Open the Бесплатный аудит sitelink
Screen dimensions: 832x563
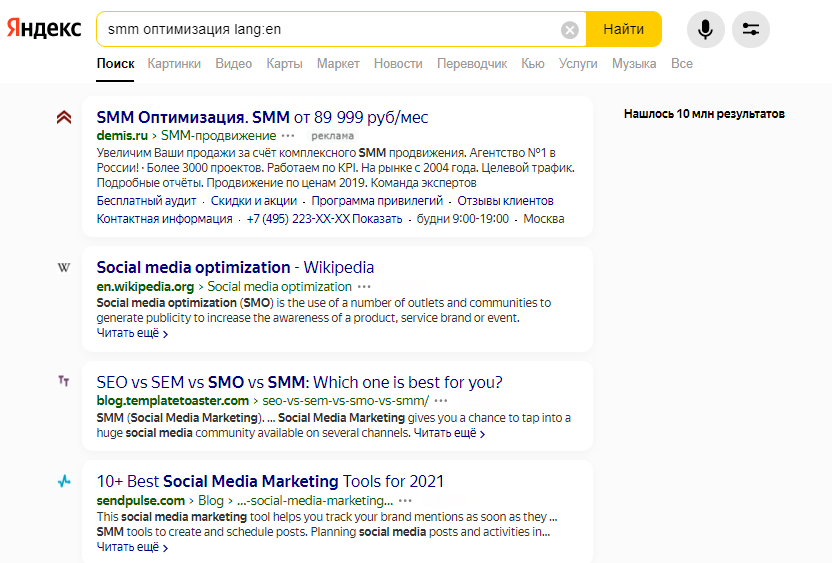[146, 201]
